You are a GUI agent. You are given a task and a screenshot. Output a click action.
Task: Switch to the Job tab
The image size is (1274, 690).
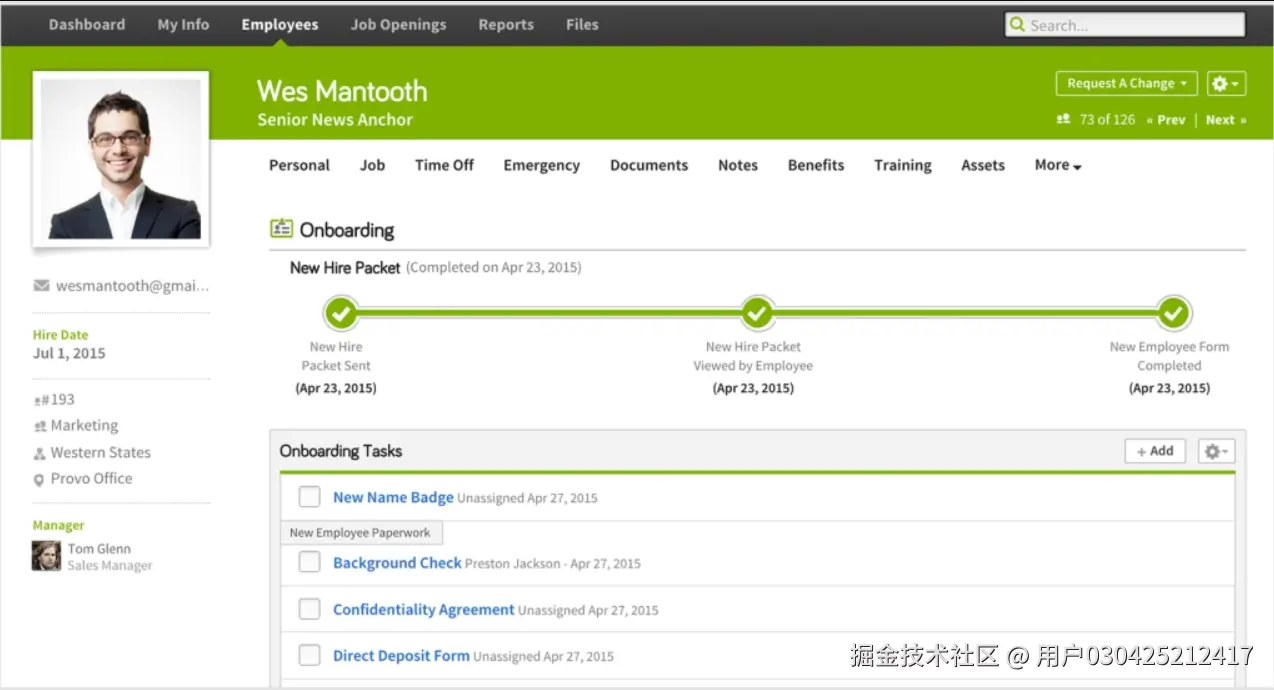coord(372,165)
